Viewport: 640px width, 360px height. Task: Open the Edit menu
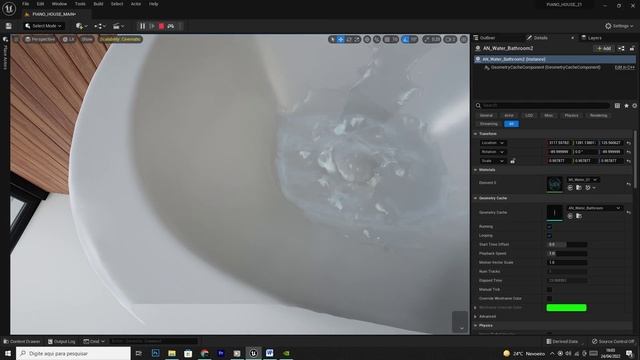40,4
